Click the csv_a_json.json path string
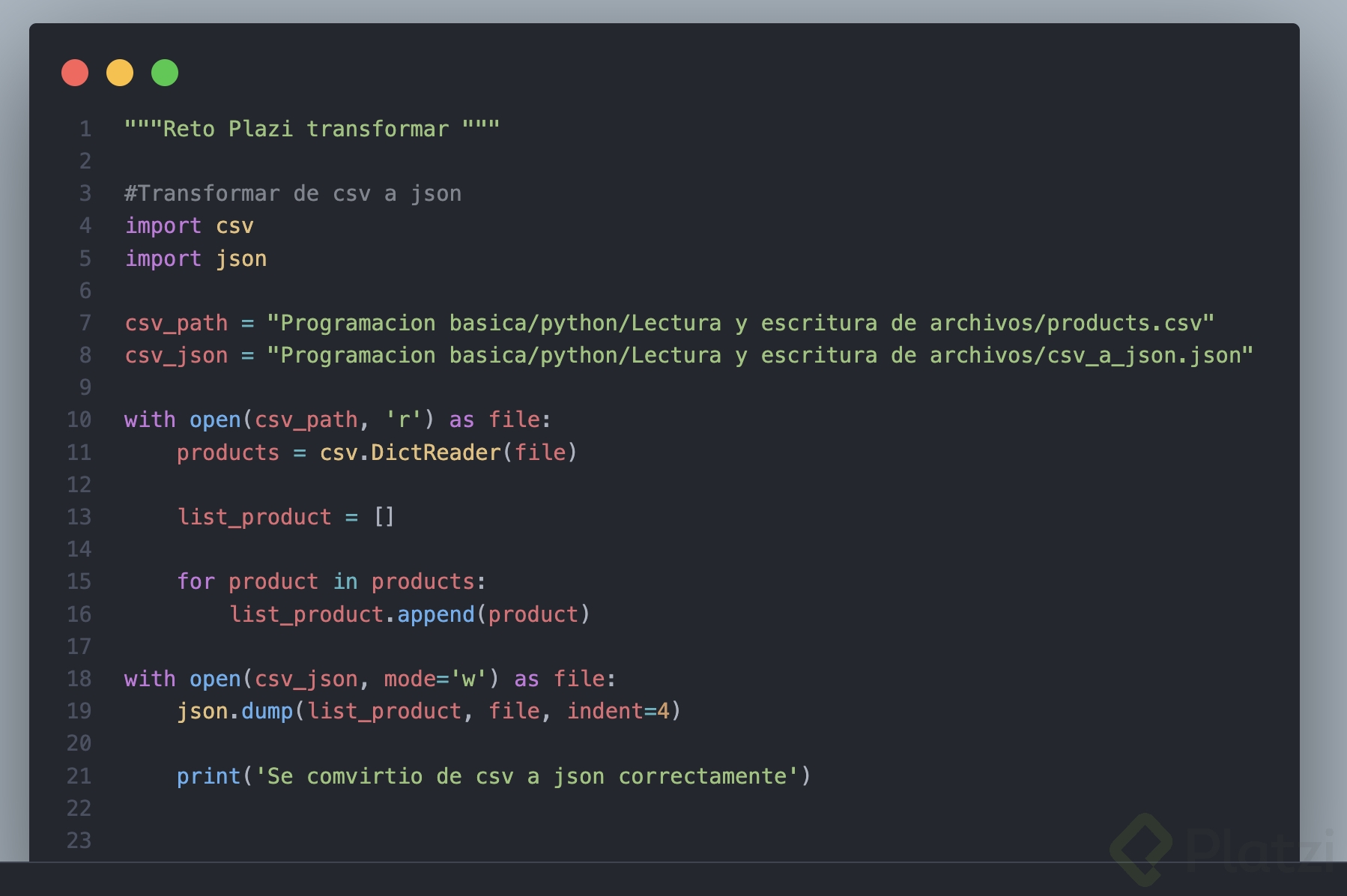Viewport: 1347px width, 896px height. tap(760, 355)
